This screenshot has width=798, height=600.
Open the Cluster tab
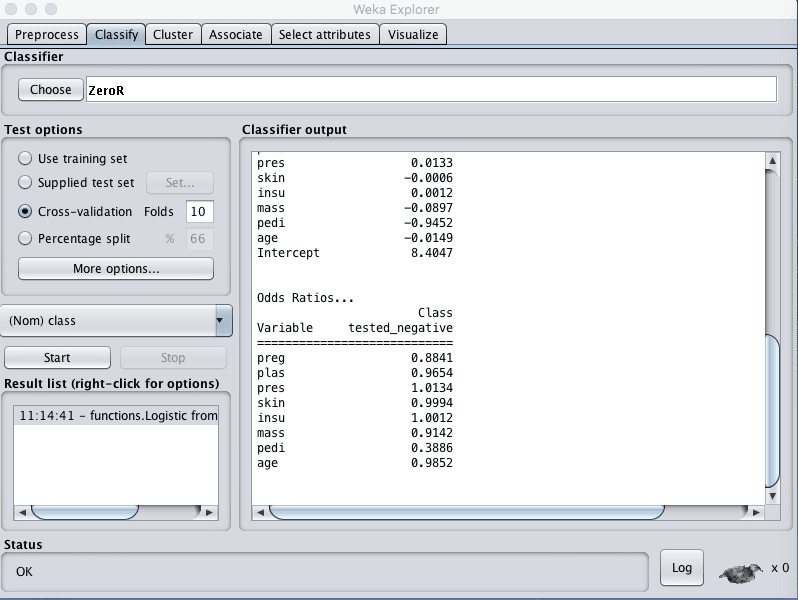[173, 35]
